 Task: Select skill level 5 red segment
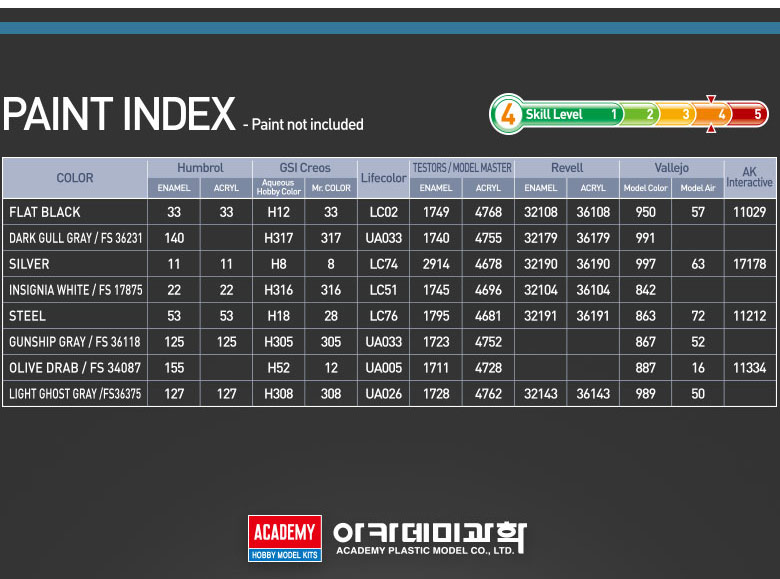748,114
